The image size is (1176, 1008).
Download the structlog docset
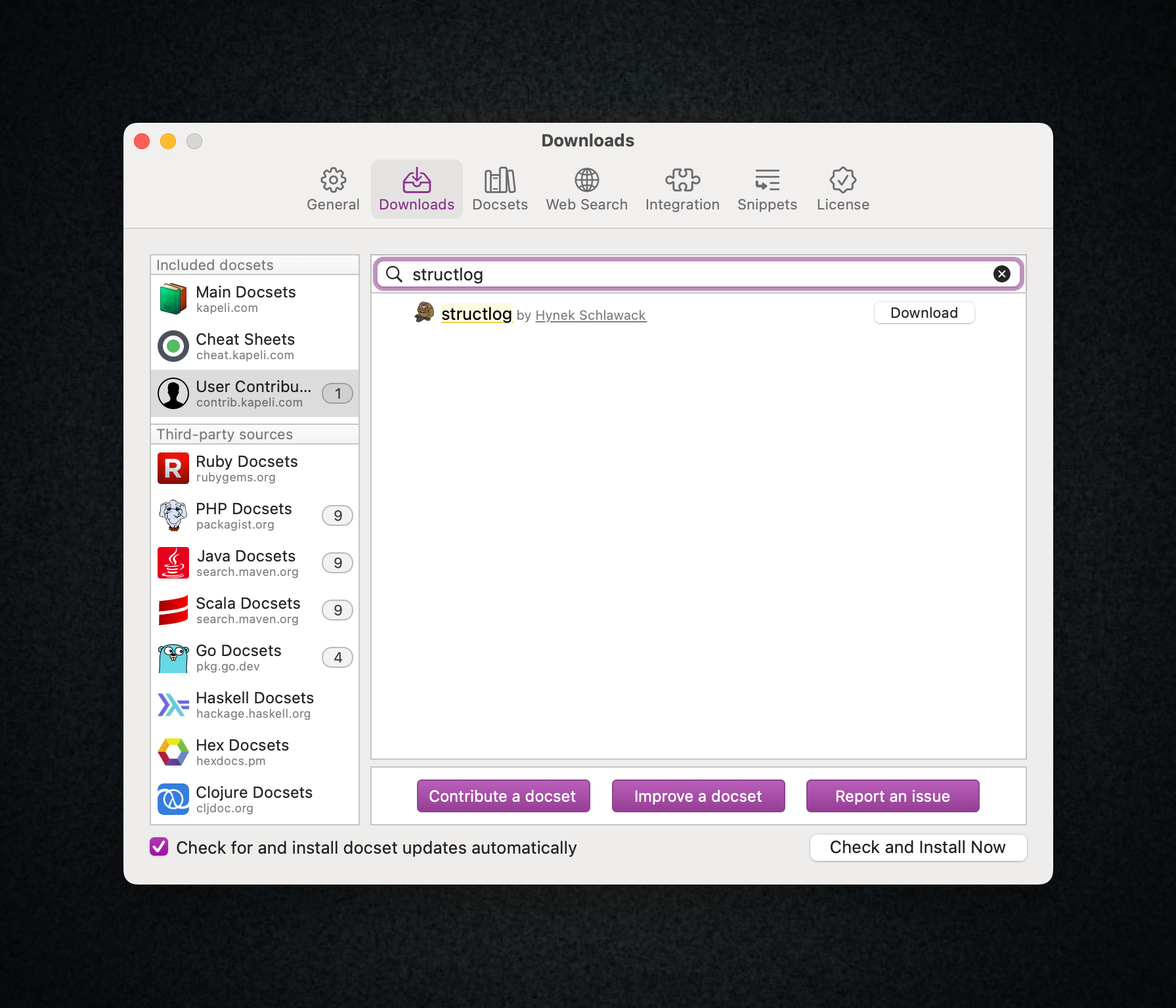(x=924, y=313)
